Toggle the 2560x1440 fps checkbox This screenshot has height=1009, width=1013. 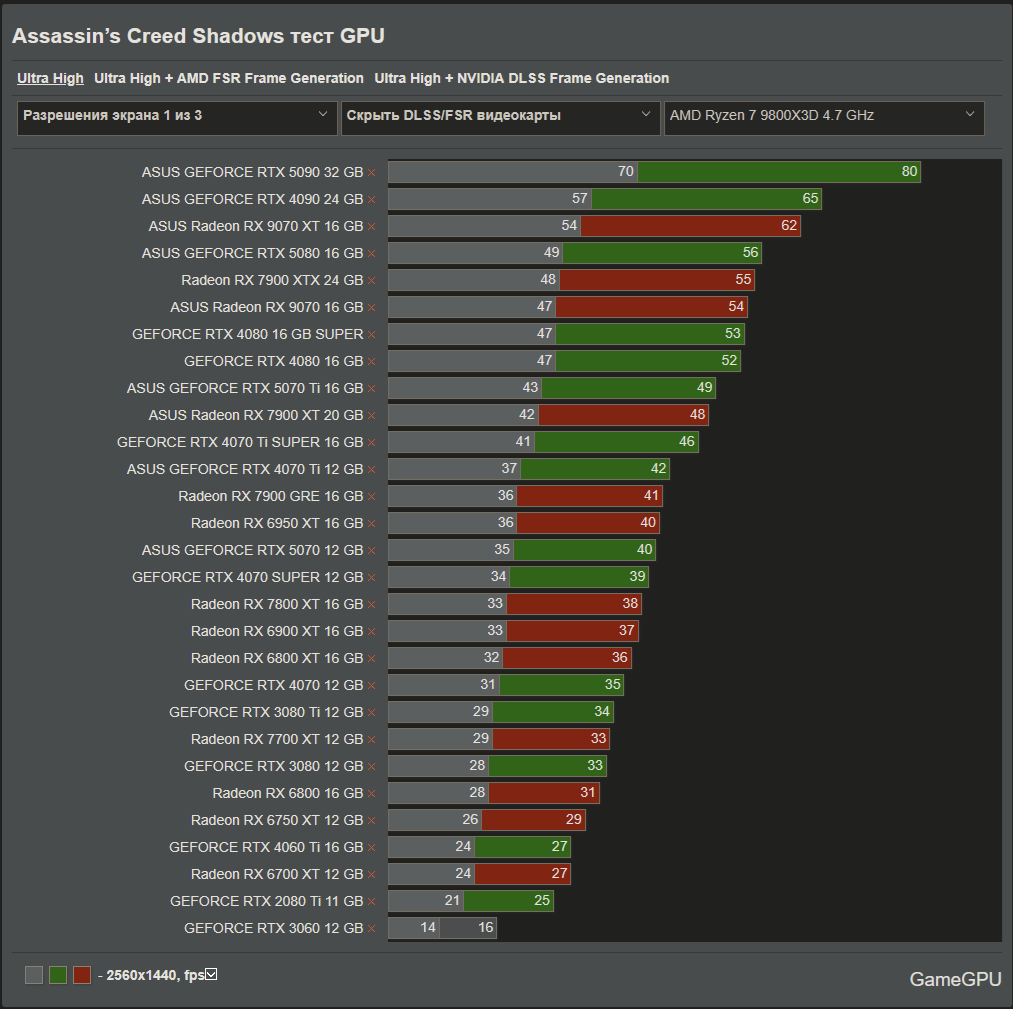tap(211, 974)
